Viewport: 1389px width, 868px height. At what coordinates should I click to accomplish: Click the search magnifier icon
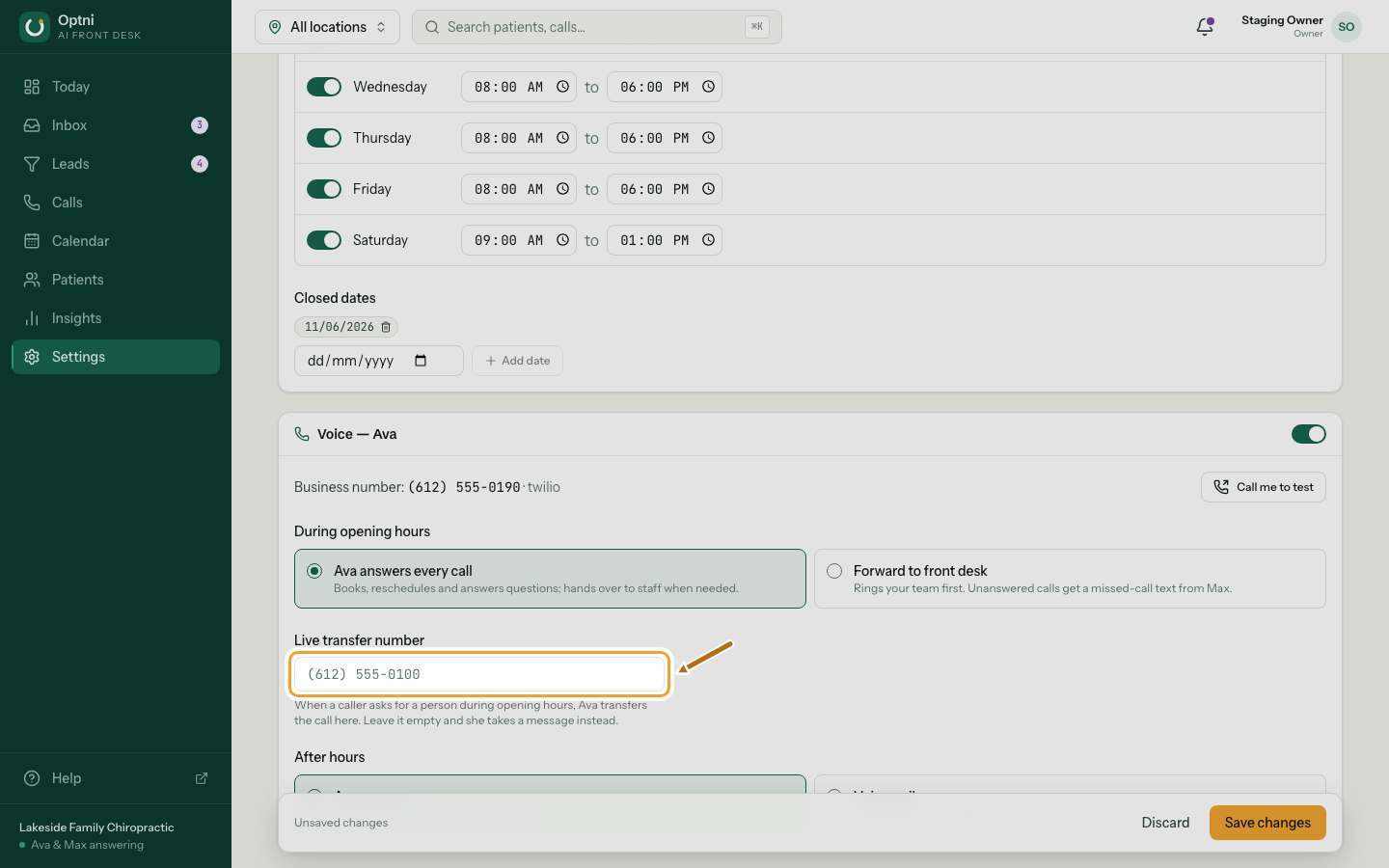pyautogui.click(x=432, y=27)
